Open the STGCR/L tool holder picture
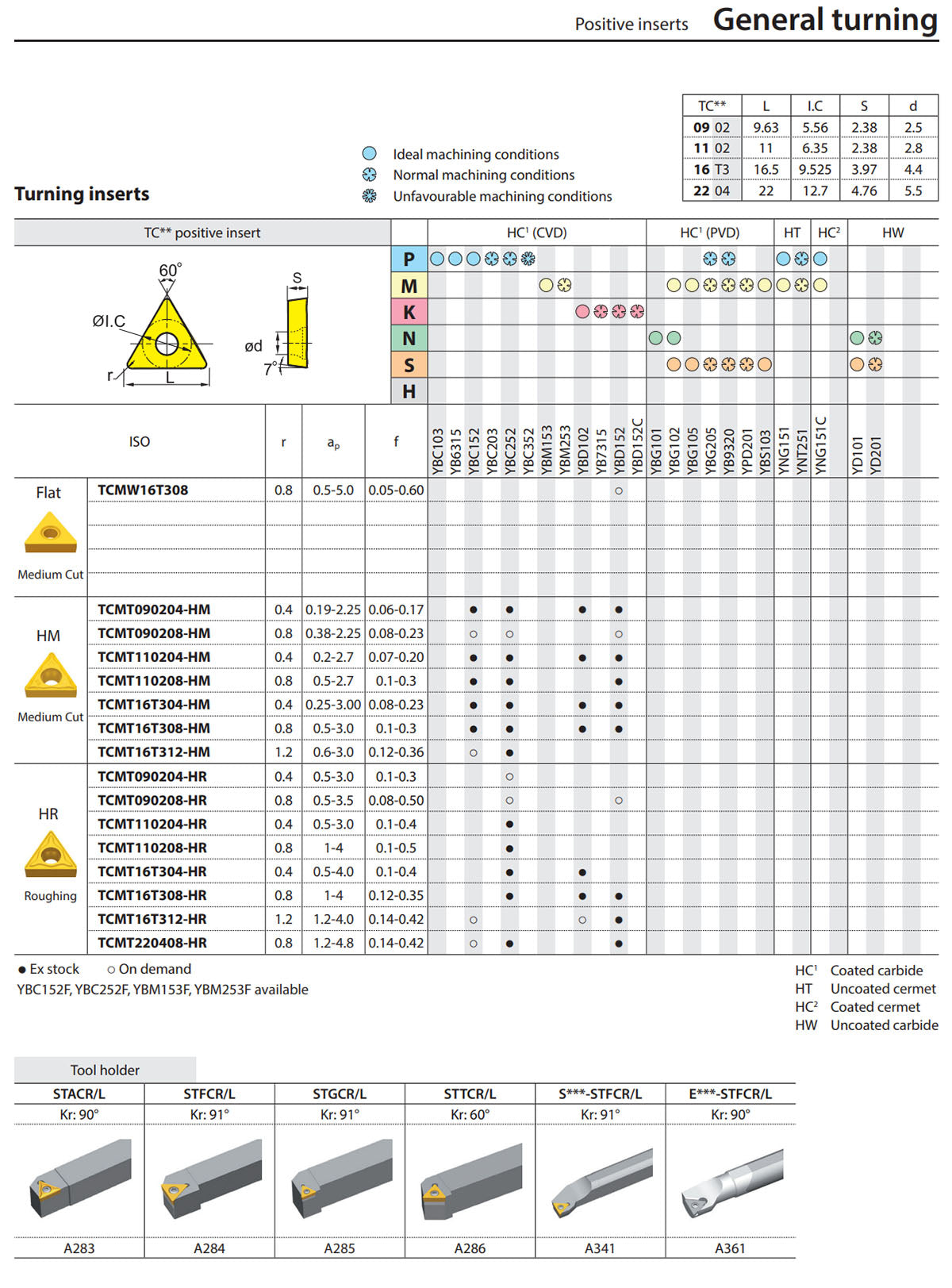This screenshot has width=952, height=1288. coord(341,1178)
